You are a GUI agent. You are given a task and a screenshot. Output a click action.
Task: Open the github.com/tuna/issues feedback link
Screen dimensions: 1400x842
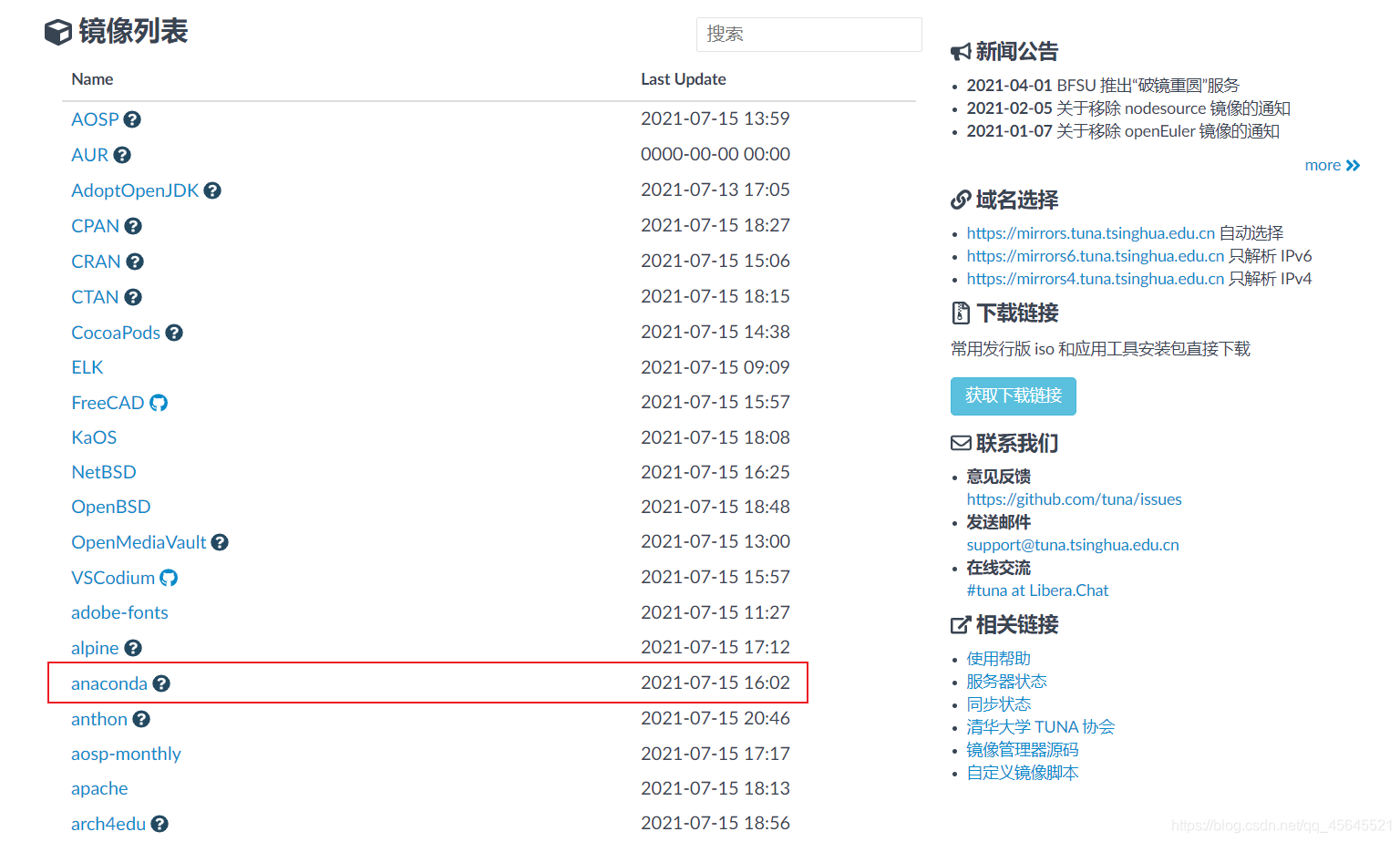[1075, 499]
